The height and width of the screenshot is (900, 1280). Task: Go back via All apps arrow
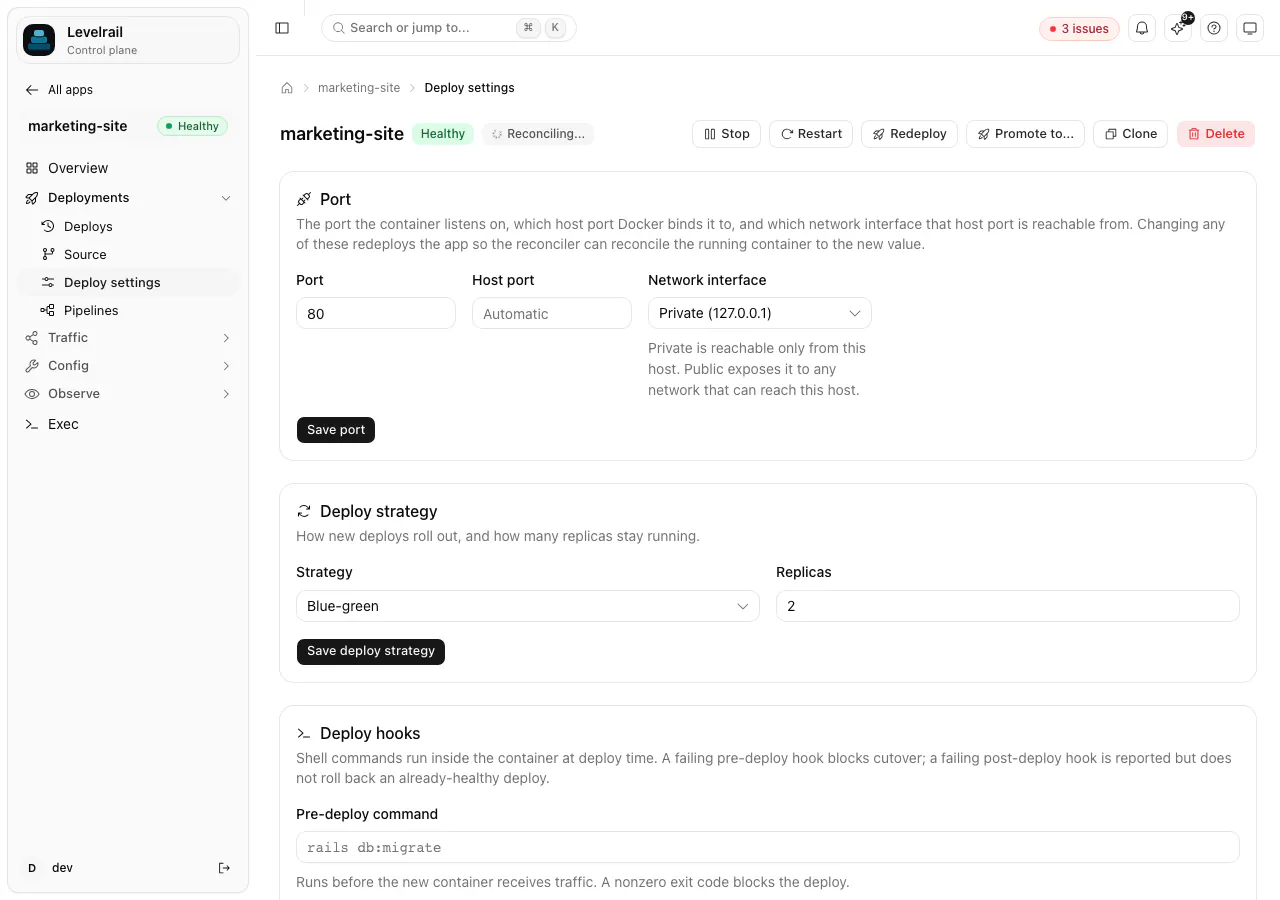tap(59, 90)
